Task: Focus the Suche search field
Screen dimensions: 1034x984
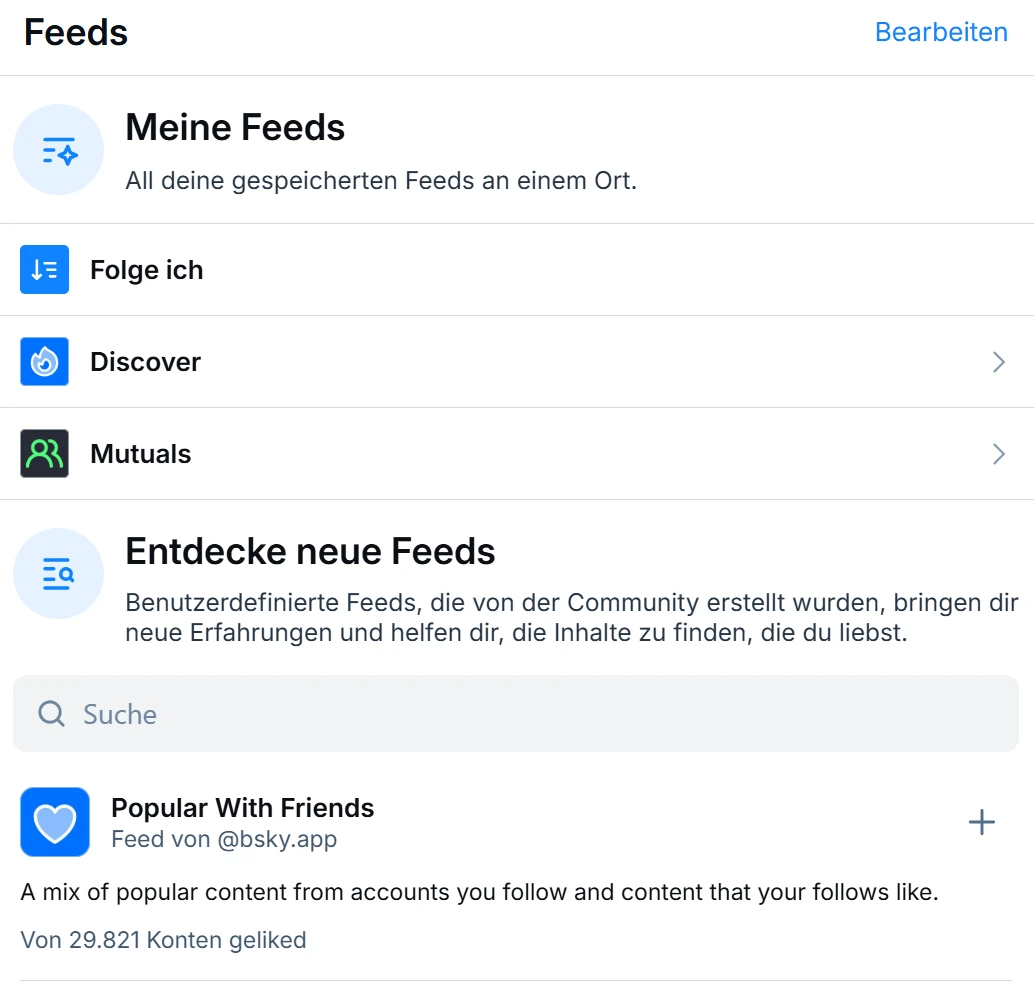Action: [x=516, y=714]
